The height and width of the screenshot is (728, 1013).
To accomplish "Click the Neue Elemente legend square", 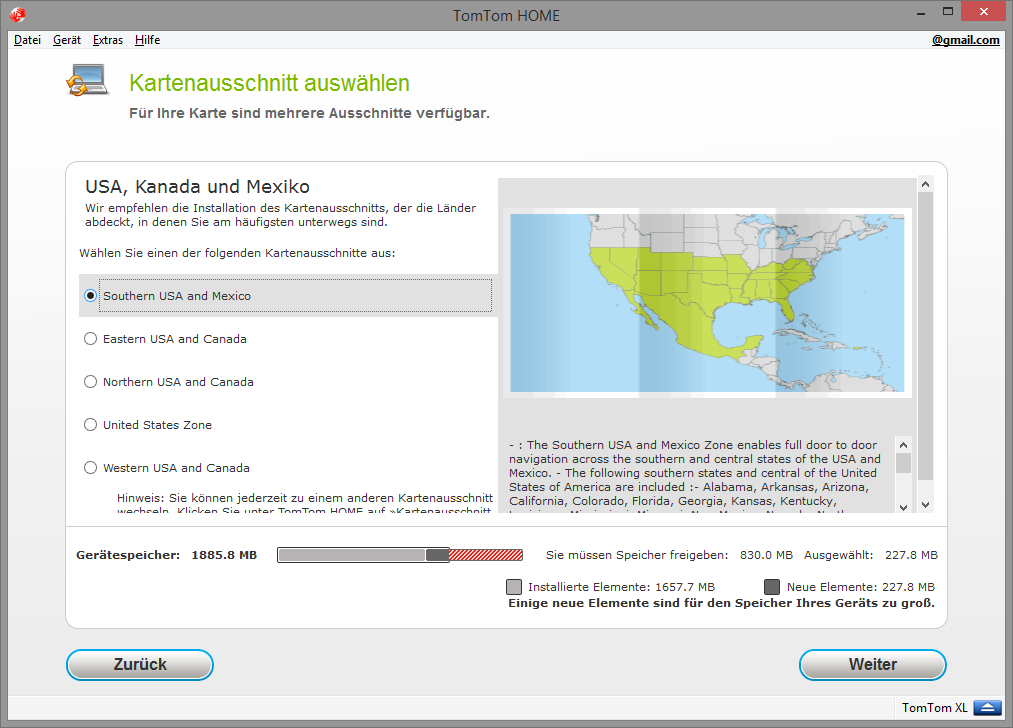I will click(772, 587).
